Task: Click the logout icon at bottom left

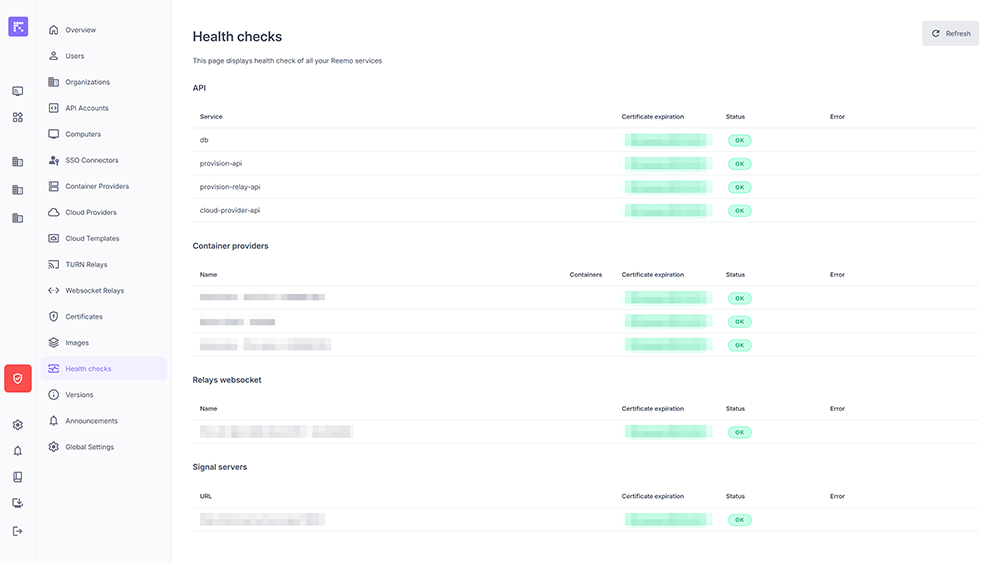Action: (18, 531)
